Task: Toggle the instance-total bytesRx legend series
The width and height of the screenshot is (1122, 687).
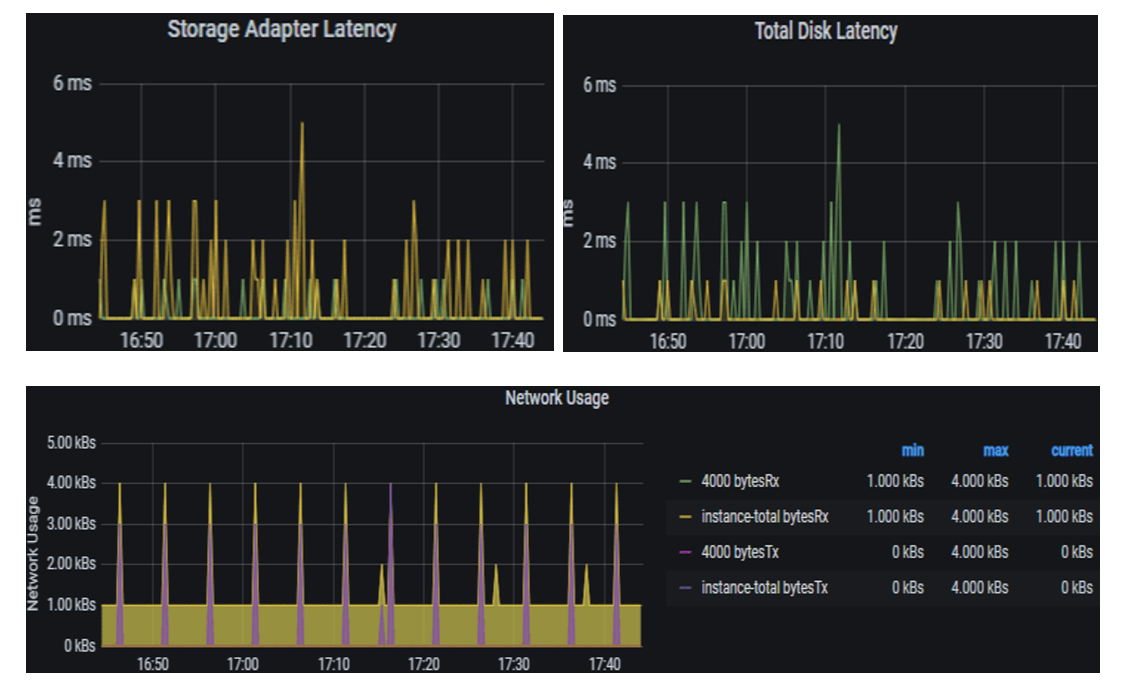Action: click(x=764, y=517)
